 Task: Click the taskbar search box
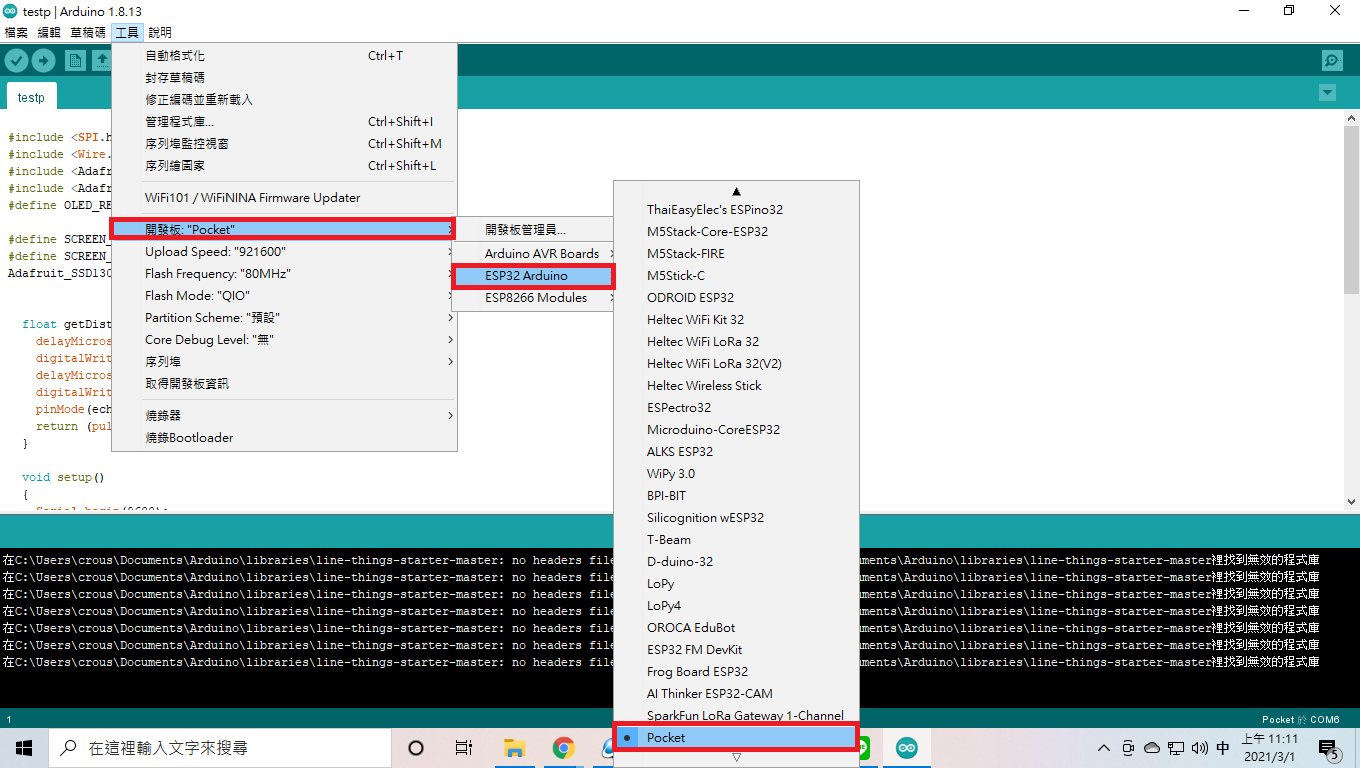pos(219,748)
